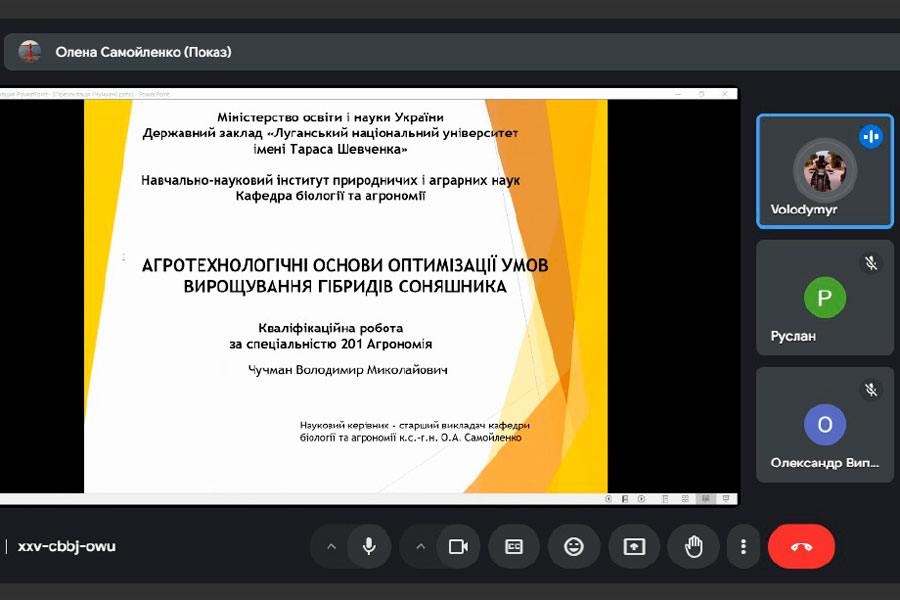Screen dimensions: 900x600
Task: Click the green Р avatar for Руслан
Action: [x=825, y=297]
